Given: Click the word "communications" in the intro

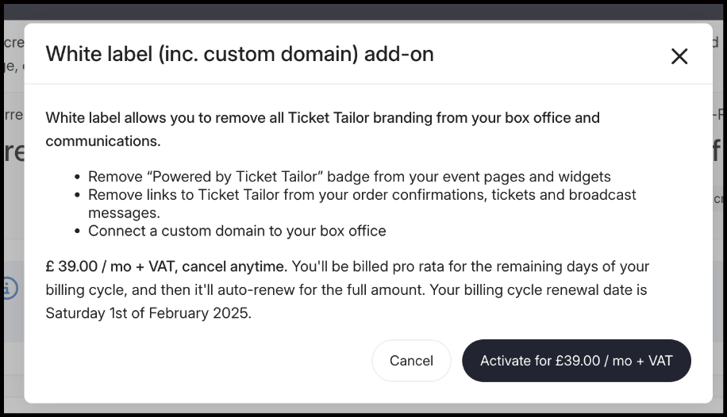Looking at the screenshot, I should 101,141.
